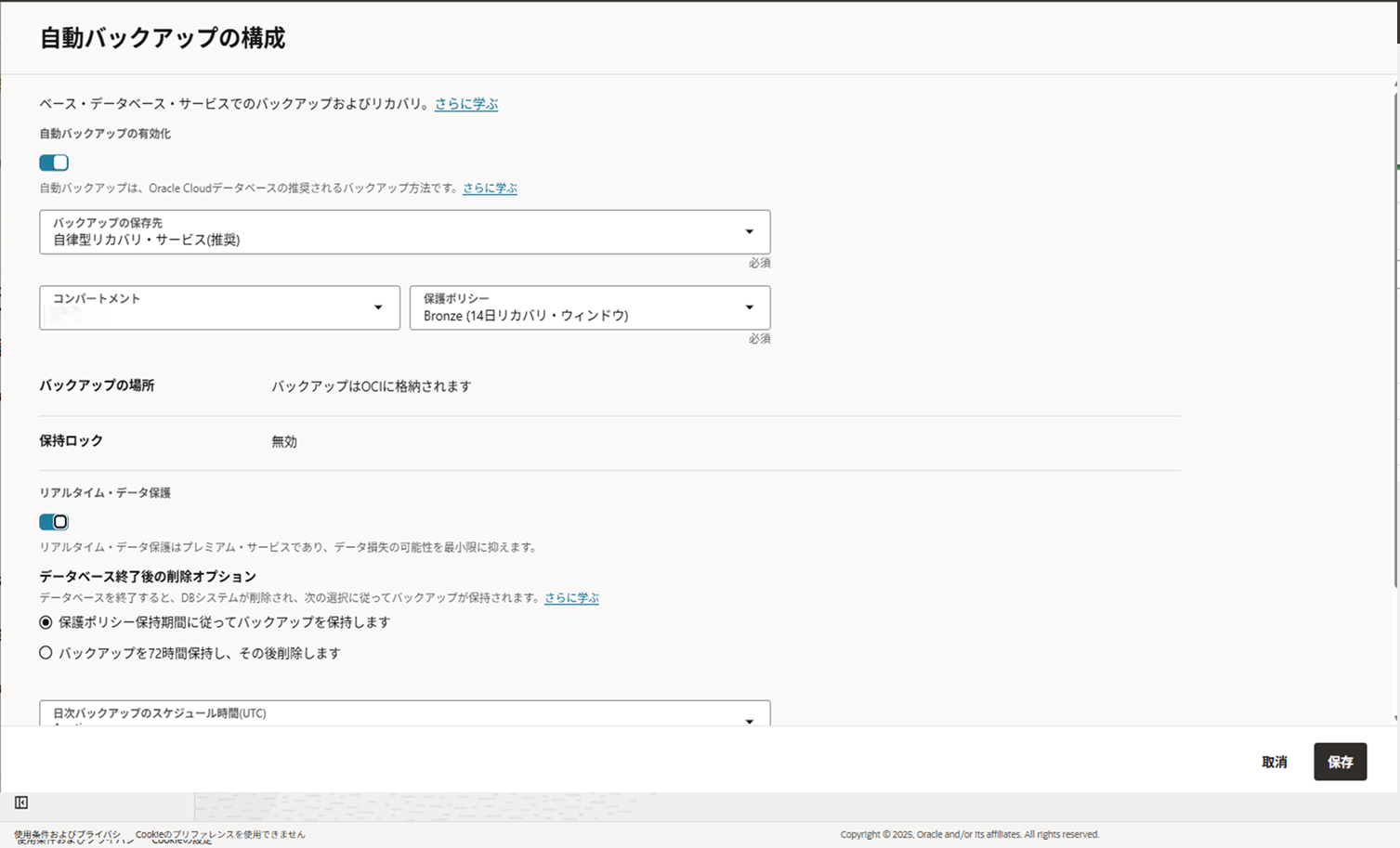1400x848 pixels.
Task: Click さらに学ぶ after the 自動バックアップ description
Action: click(x=490, y=188)
